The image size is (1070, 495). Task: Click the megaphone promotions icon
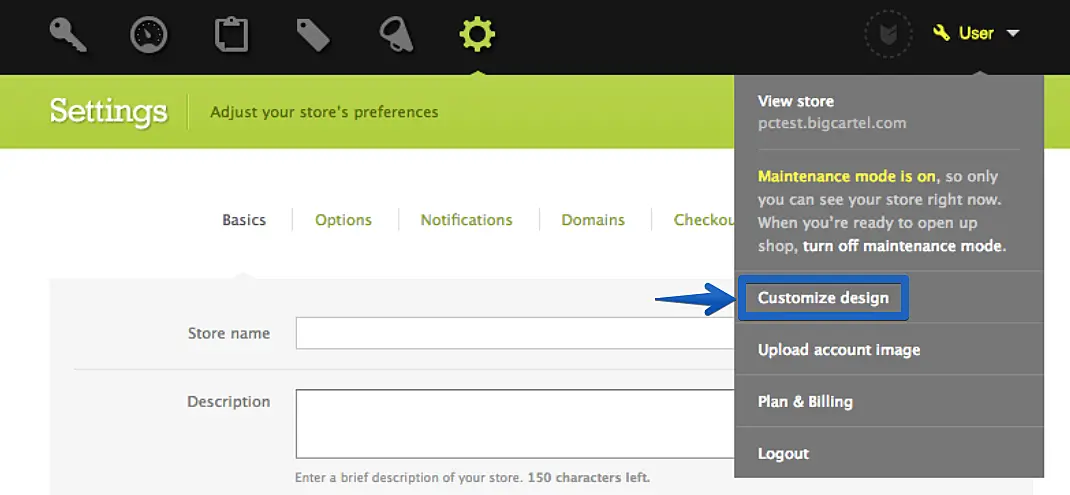(396, 35)
